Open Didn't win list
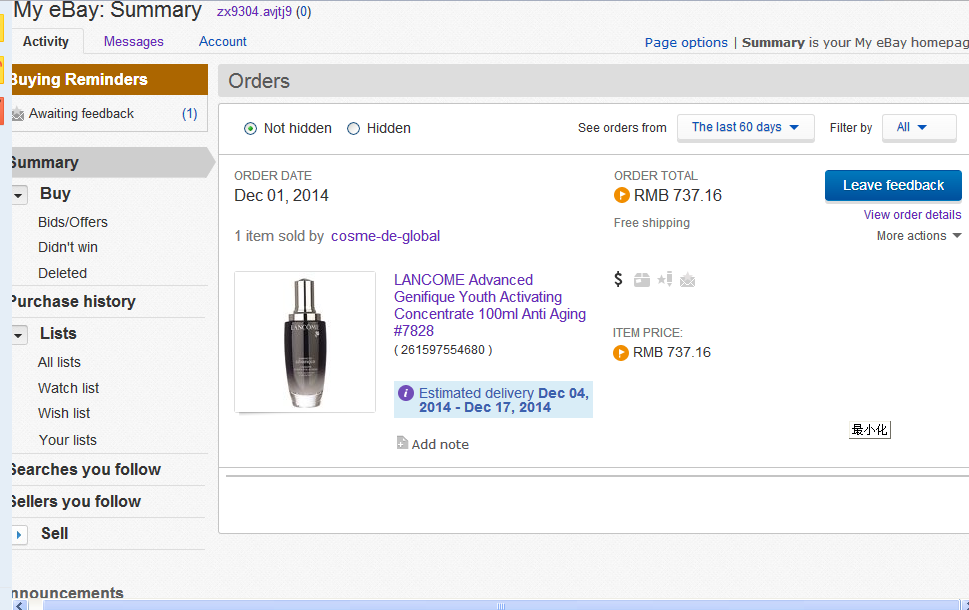The image size is (969, 610). point(68,247)
